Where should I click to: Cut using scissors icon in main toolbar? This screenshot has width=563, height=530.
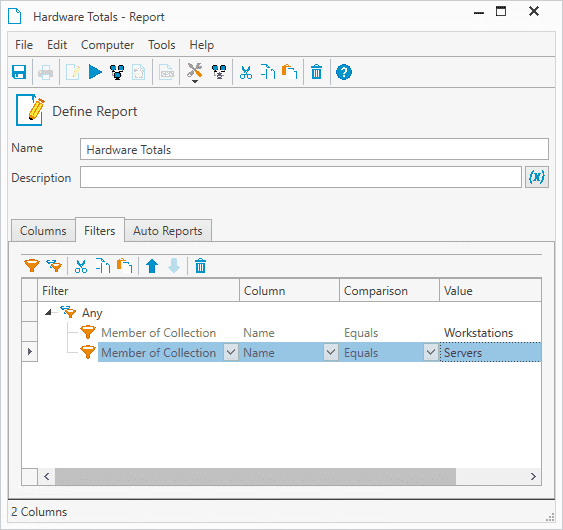click(x=246, y=72)
